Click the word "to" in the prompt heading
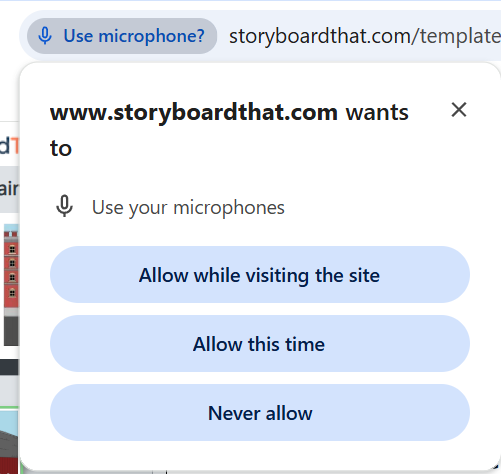This screenshot has width=501, height=474. click(x=61, y=148)
